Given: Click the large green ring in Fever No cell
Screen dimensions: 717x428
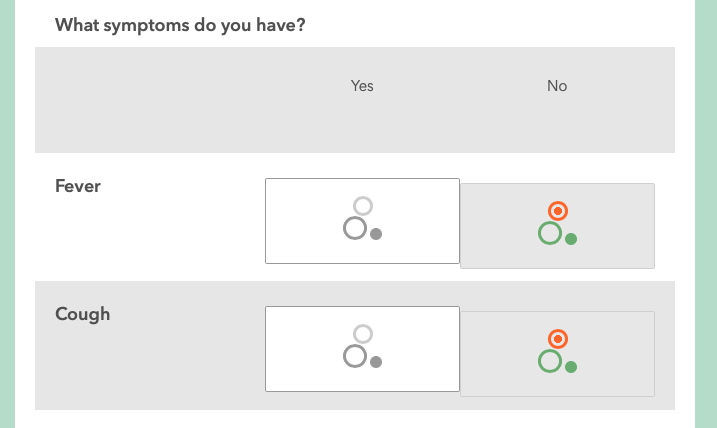Looking at the screenshot, I should pos(549,233).
